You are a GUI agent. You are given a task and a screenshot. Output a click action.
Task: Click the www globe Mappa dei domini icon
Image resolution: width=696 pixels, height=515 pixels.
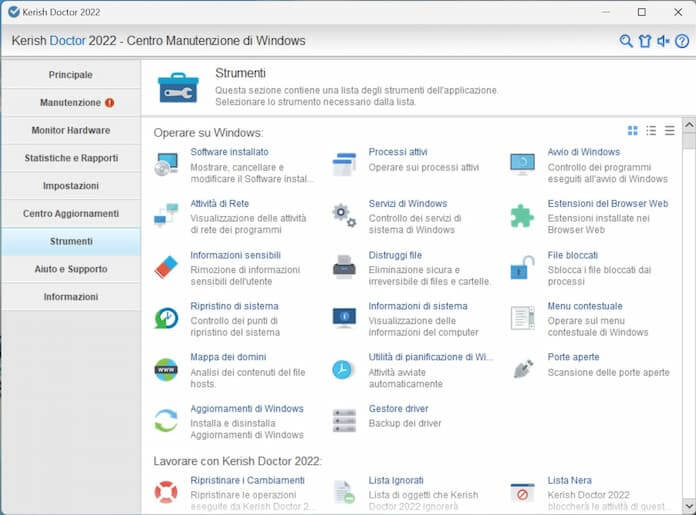tap(166, 369)
